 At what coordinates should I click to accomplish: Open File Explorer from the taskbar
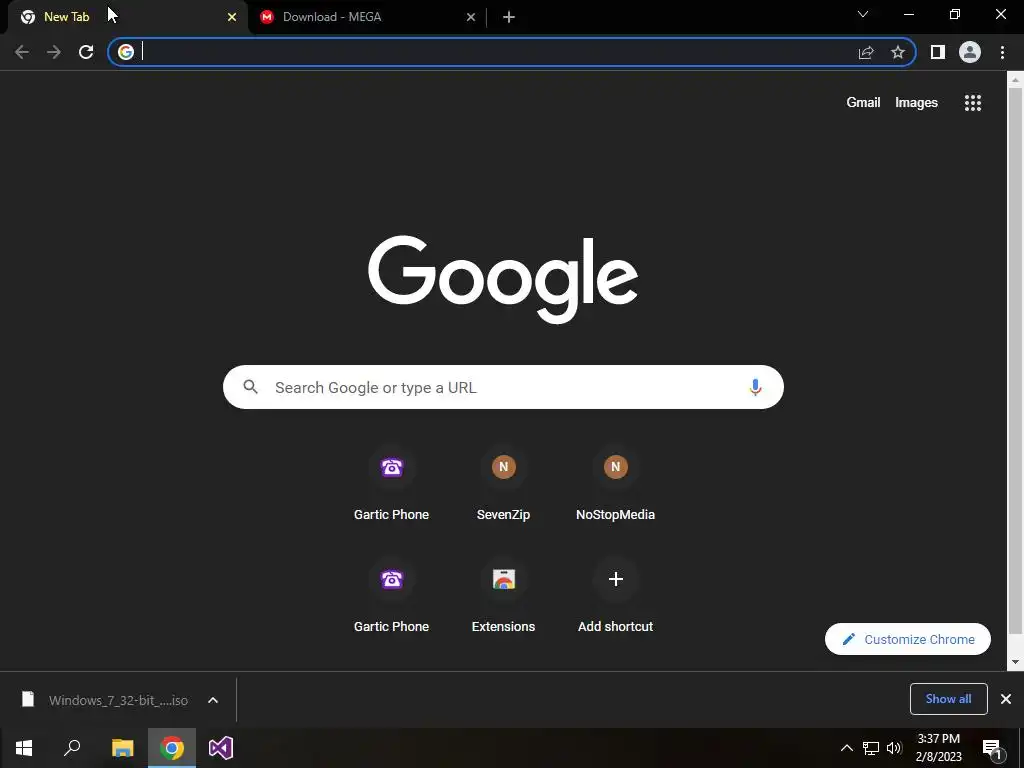(x=122, y=748)
